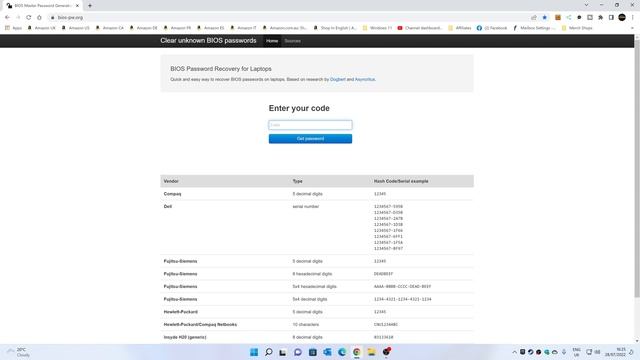
Task: Switch to the Chrome taskbar icon
Action: click(357, 352)
